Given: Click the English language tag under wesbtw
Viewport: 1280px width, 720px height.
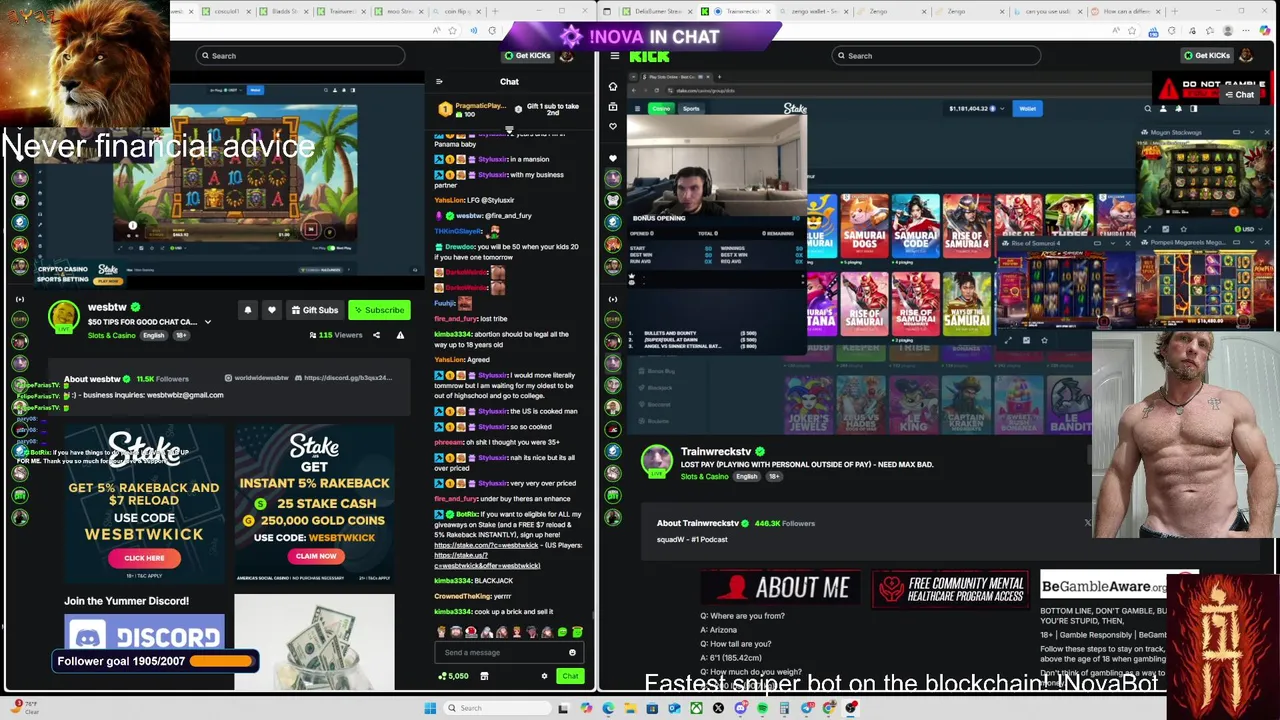Looking at the screenshot, I should (x=153, y=335).
